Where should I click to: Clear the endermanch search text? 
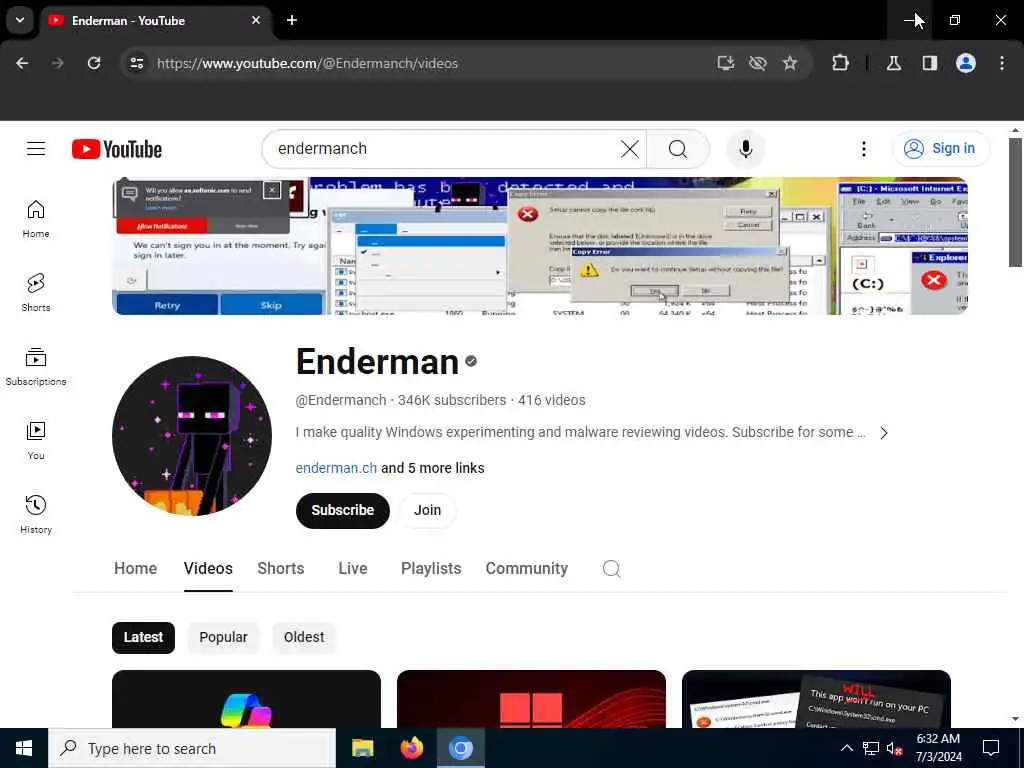click(630, 149)
